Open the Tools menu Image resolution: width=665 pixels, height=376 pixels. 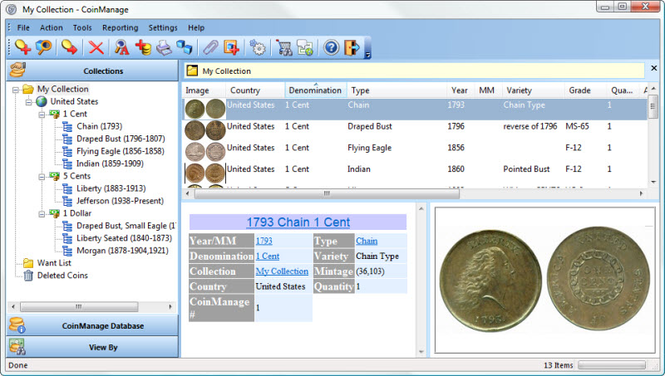click(82, 28)
